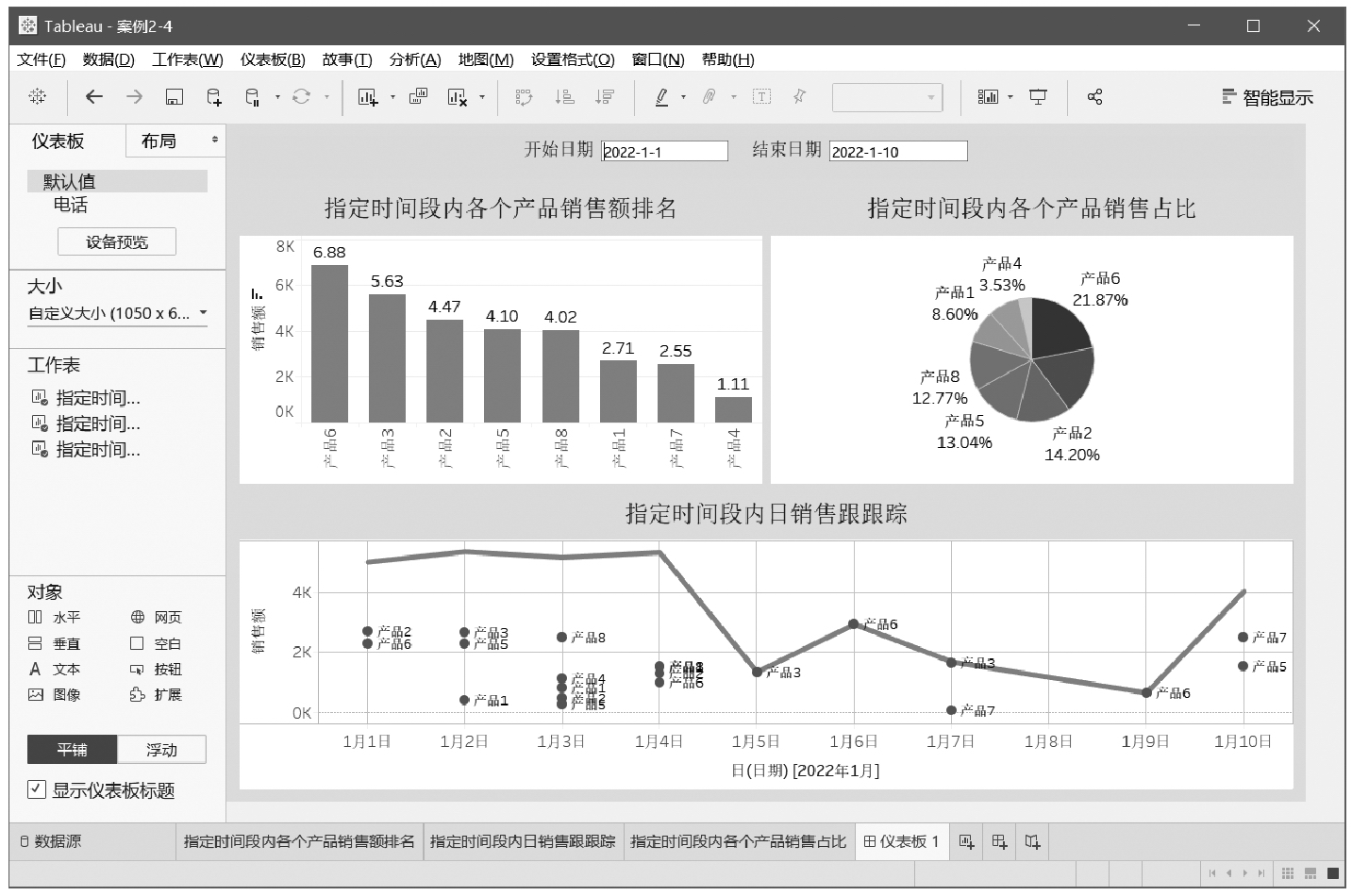Expand the show/hide cards dropdown arrow

pos(1010,97)
